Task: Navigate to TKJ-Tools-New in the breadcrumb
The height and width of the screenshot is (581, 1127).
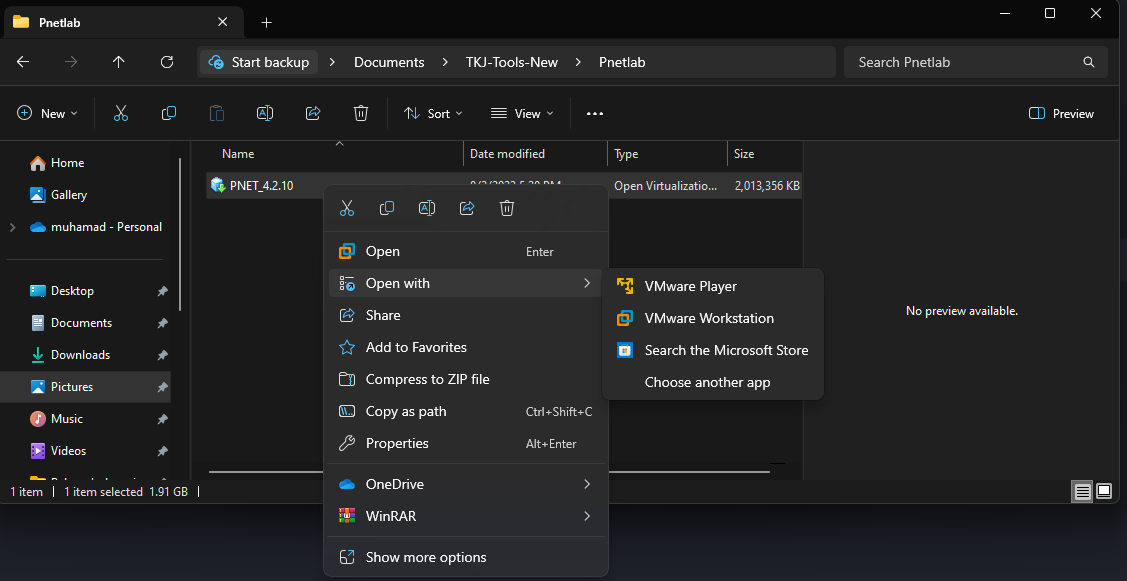Action: pyautogui.click(x=512, y=62)
